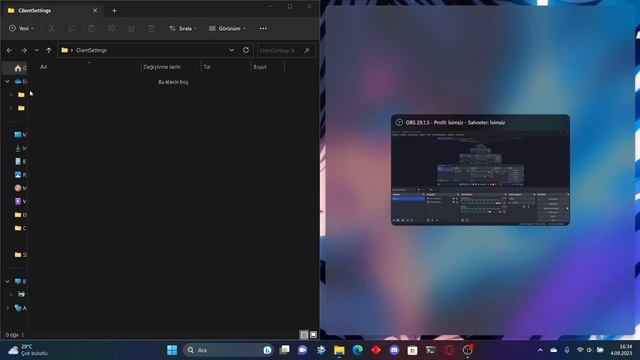Collapse the OneDrive tree node
This screenshot has width=640, height=360.
coord(7,82)
